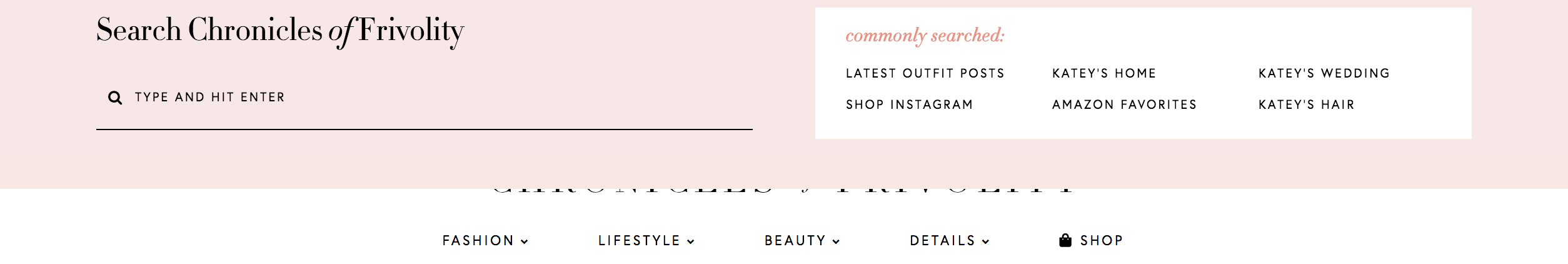
Task: Open the Lifestyle menu item
Action: click(639, 241)
